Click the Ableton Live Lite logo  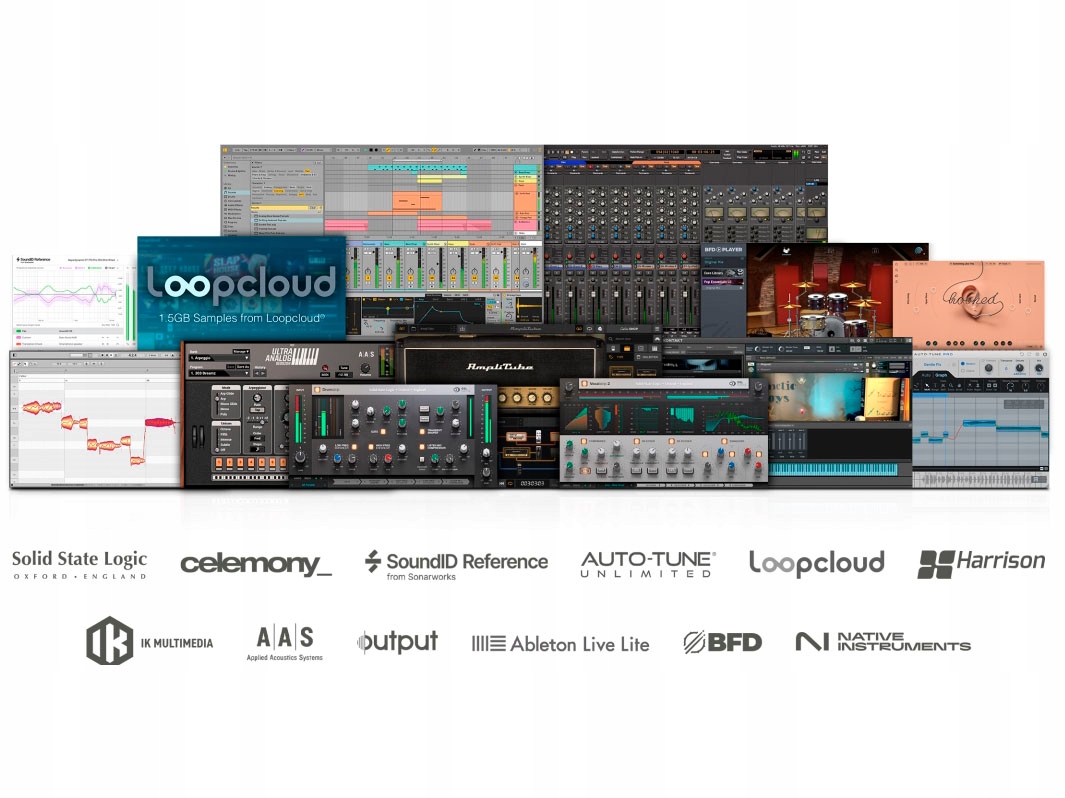(x=560, y=644)
